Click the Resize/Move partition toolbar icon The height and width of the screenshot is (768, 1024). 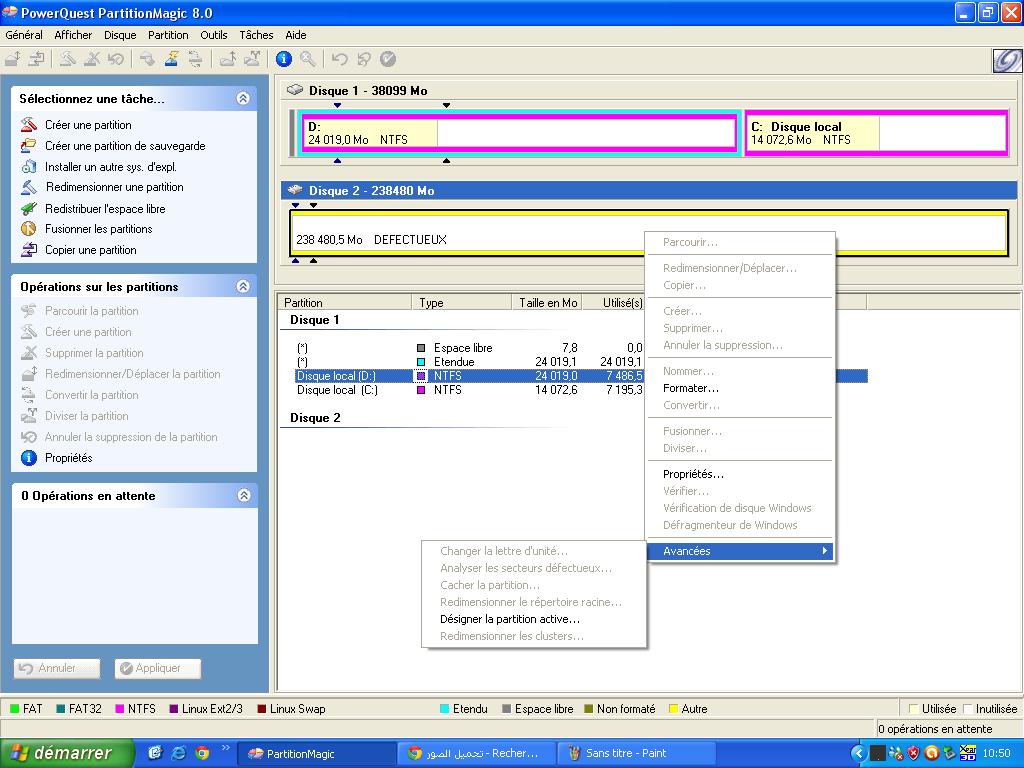click(x=13, y=59)
